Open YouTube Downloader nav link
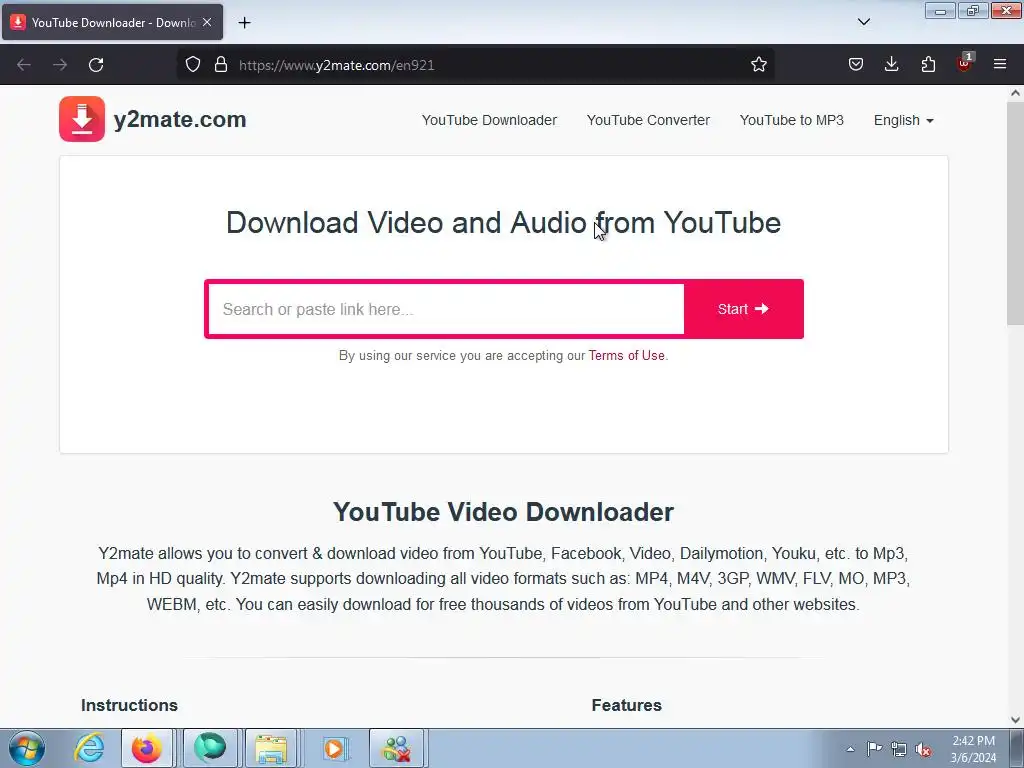Screen dimensions: 1024x768 [x=489, y=120]
